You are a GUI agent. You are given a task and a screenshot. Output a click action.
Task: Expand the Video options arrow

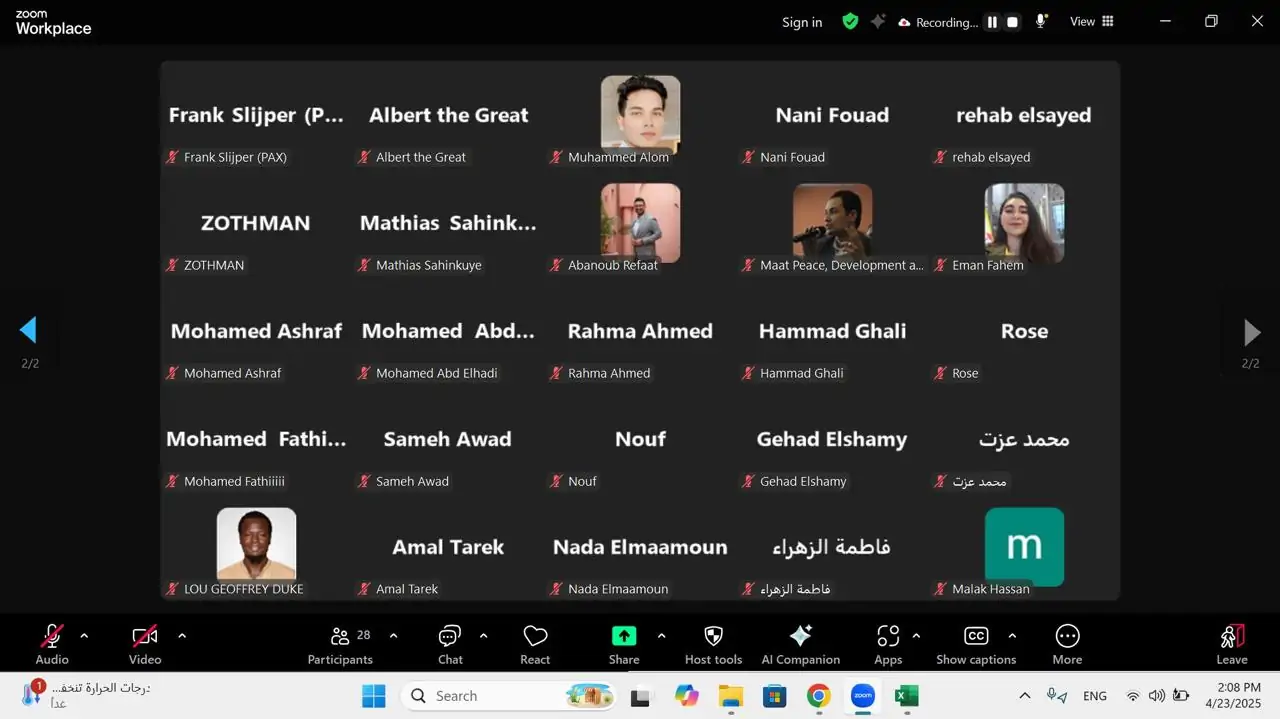pos(182,636)
